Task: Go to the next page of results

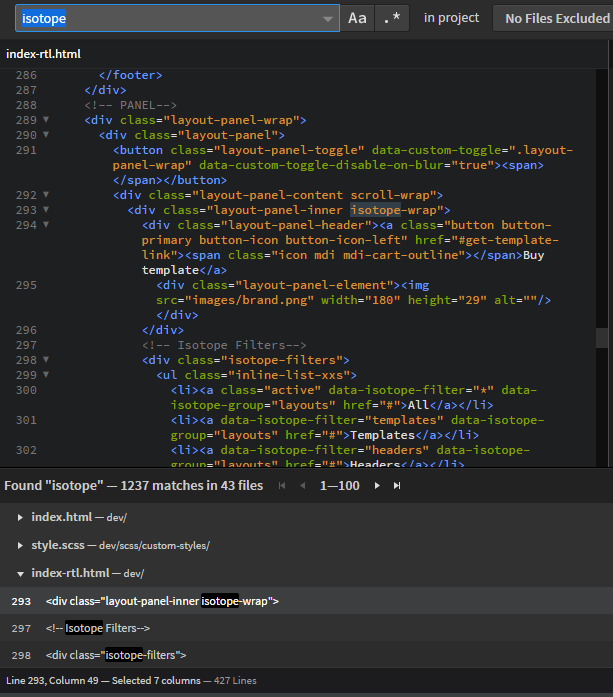Action: 377,486
